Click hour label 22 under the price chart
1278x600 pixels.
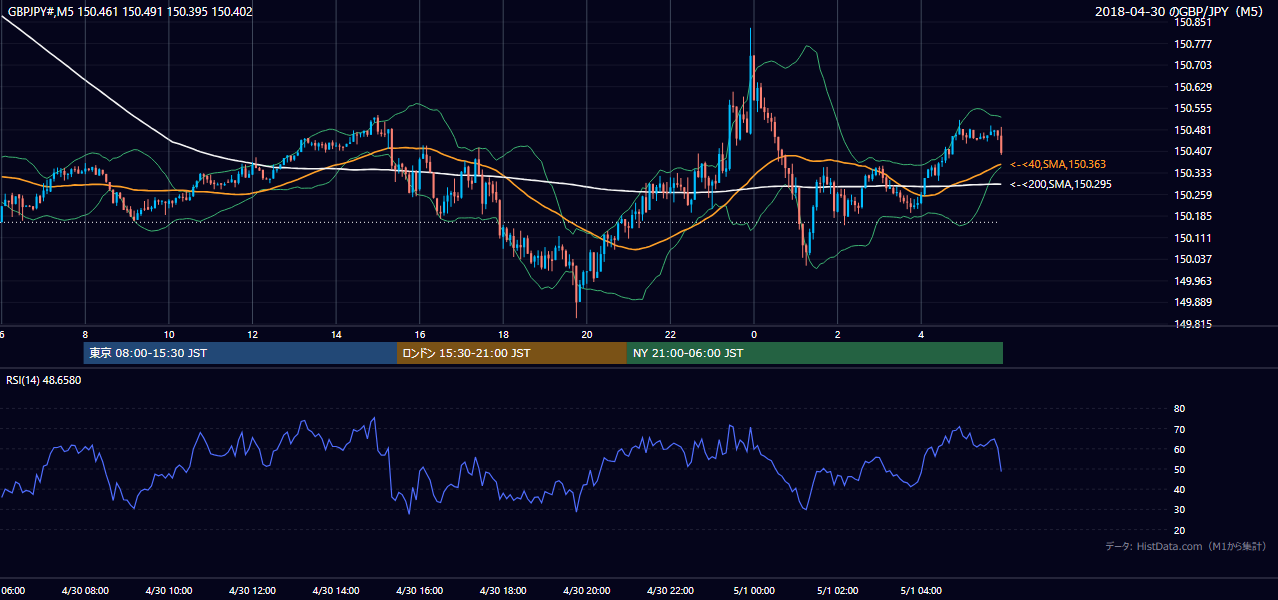670,335
